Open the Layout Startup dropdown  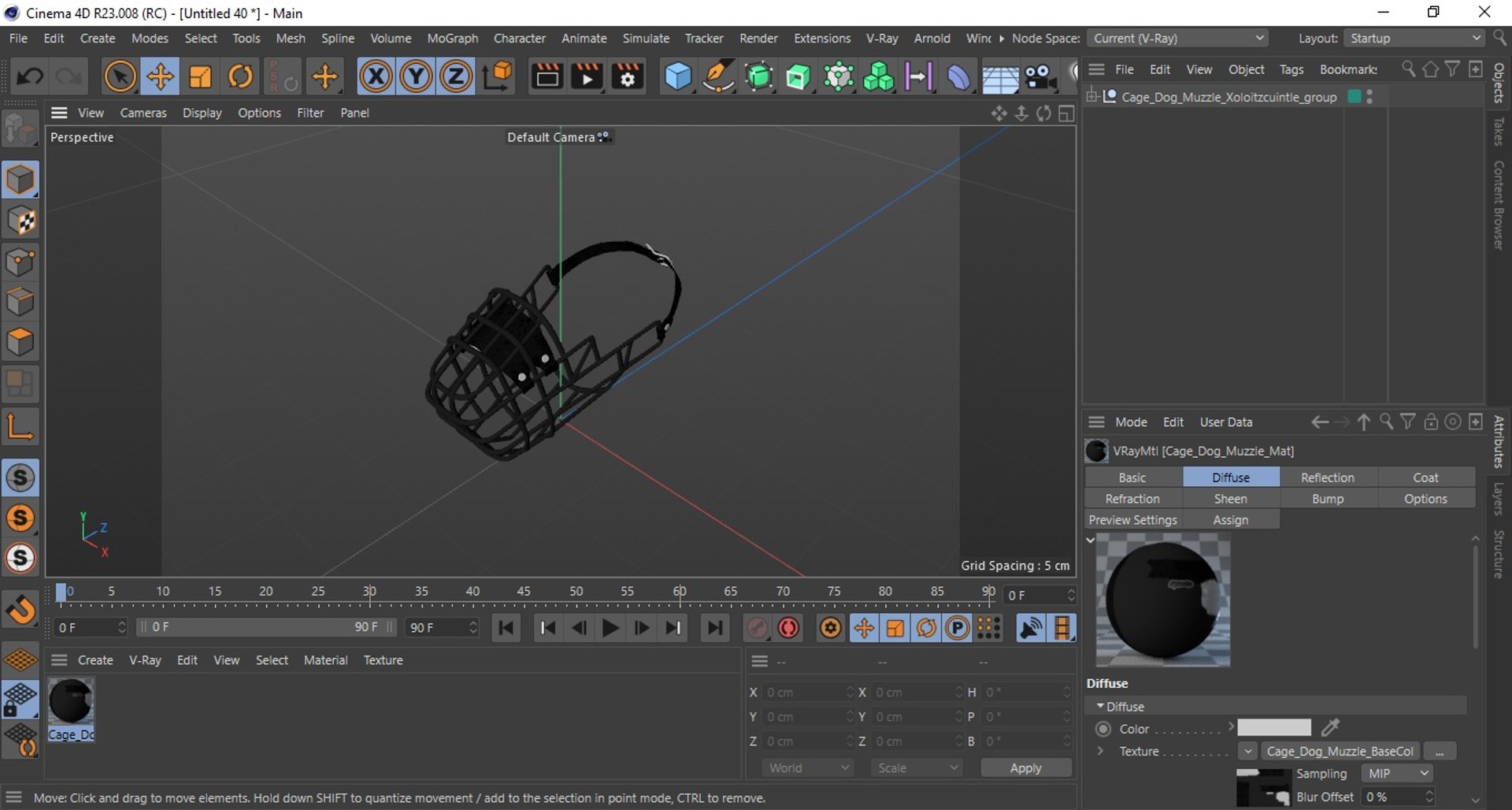tap(1414, 38)
